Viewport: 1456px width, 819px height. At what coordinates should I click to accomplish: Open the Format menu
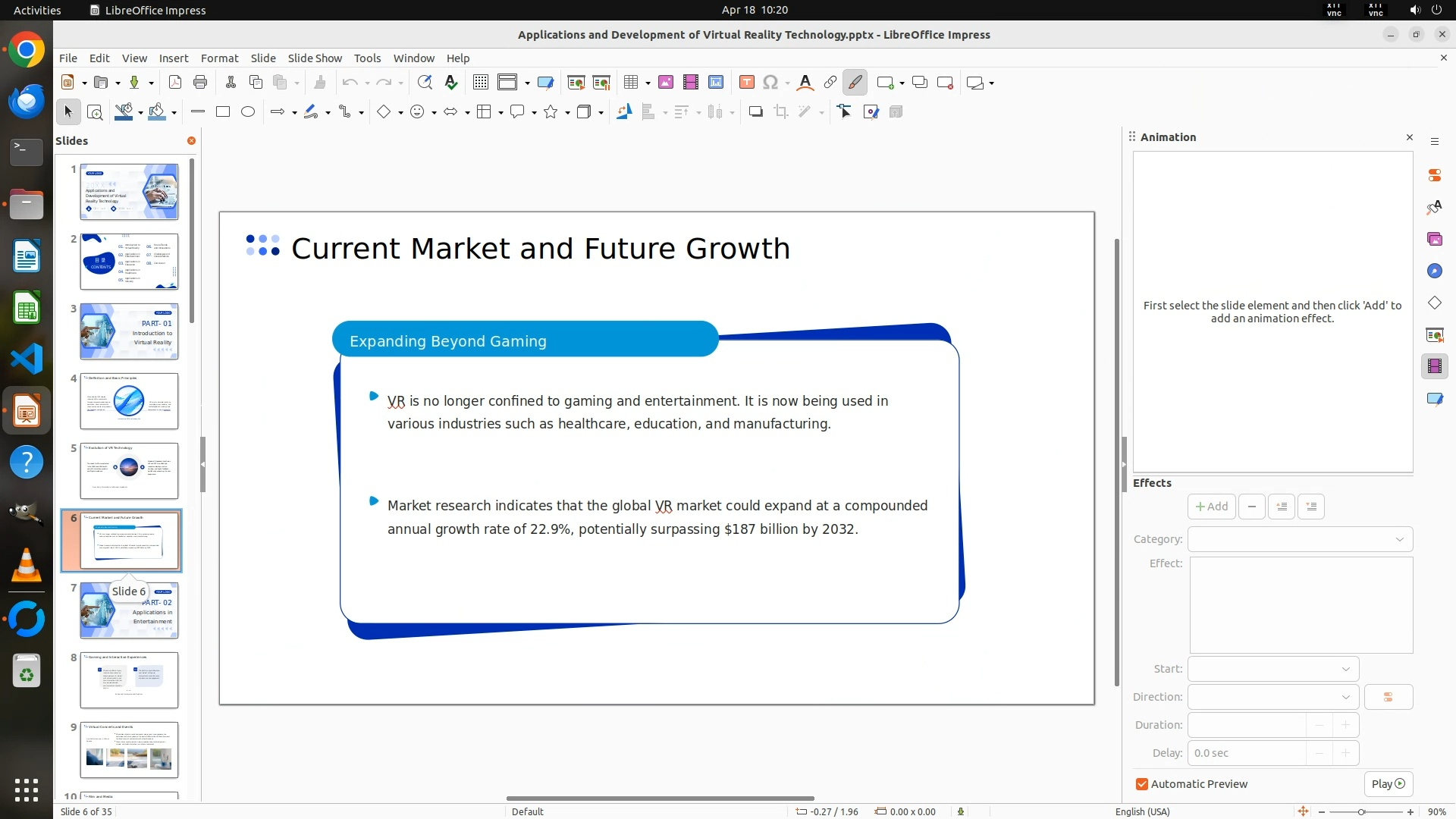(219, 58)
